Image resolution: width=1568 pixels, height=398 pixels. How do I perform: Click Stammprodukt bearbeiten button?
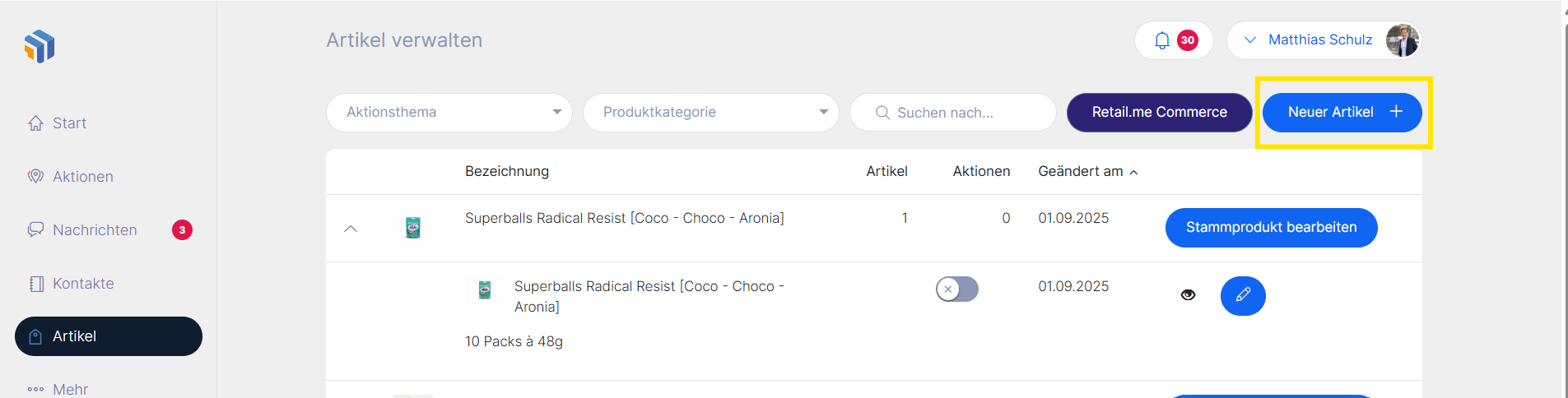(x=1271, y=228)
